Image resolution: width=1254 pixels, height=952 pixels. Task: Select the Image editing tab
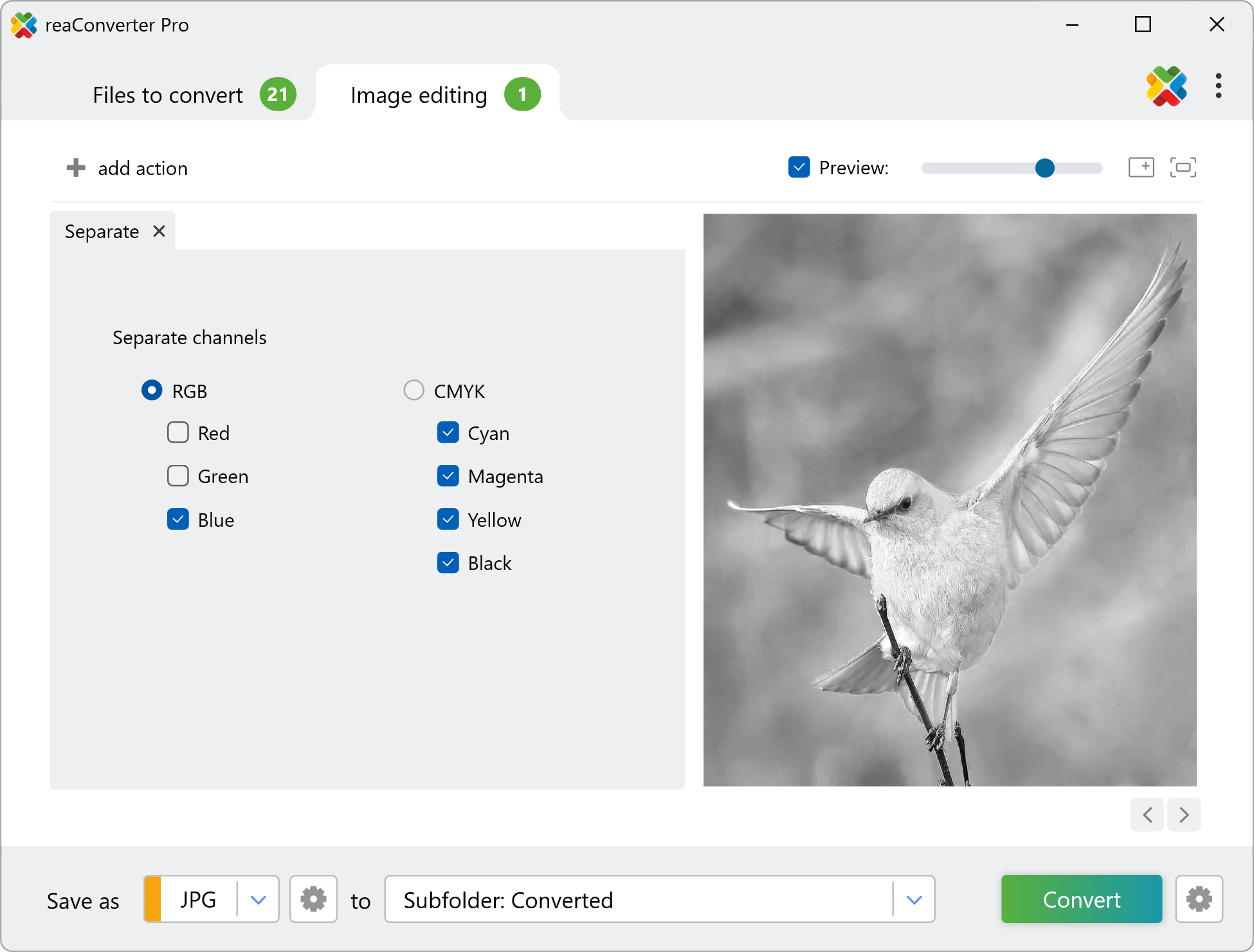tap(419, 95)
